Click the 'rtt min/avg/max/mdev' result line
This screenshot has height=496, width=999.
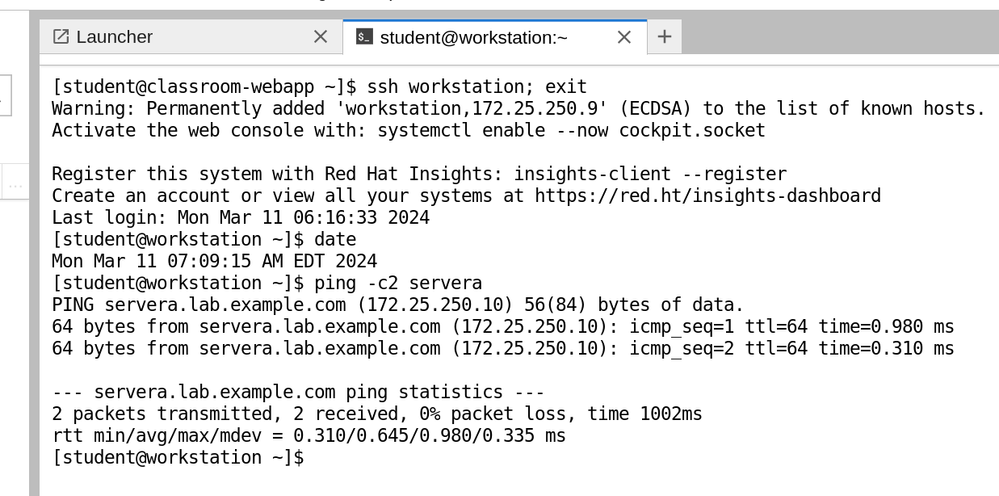(x=308, y=435)
